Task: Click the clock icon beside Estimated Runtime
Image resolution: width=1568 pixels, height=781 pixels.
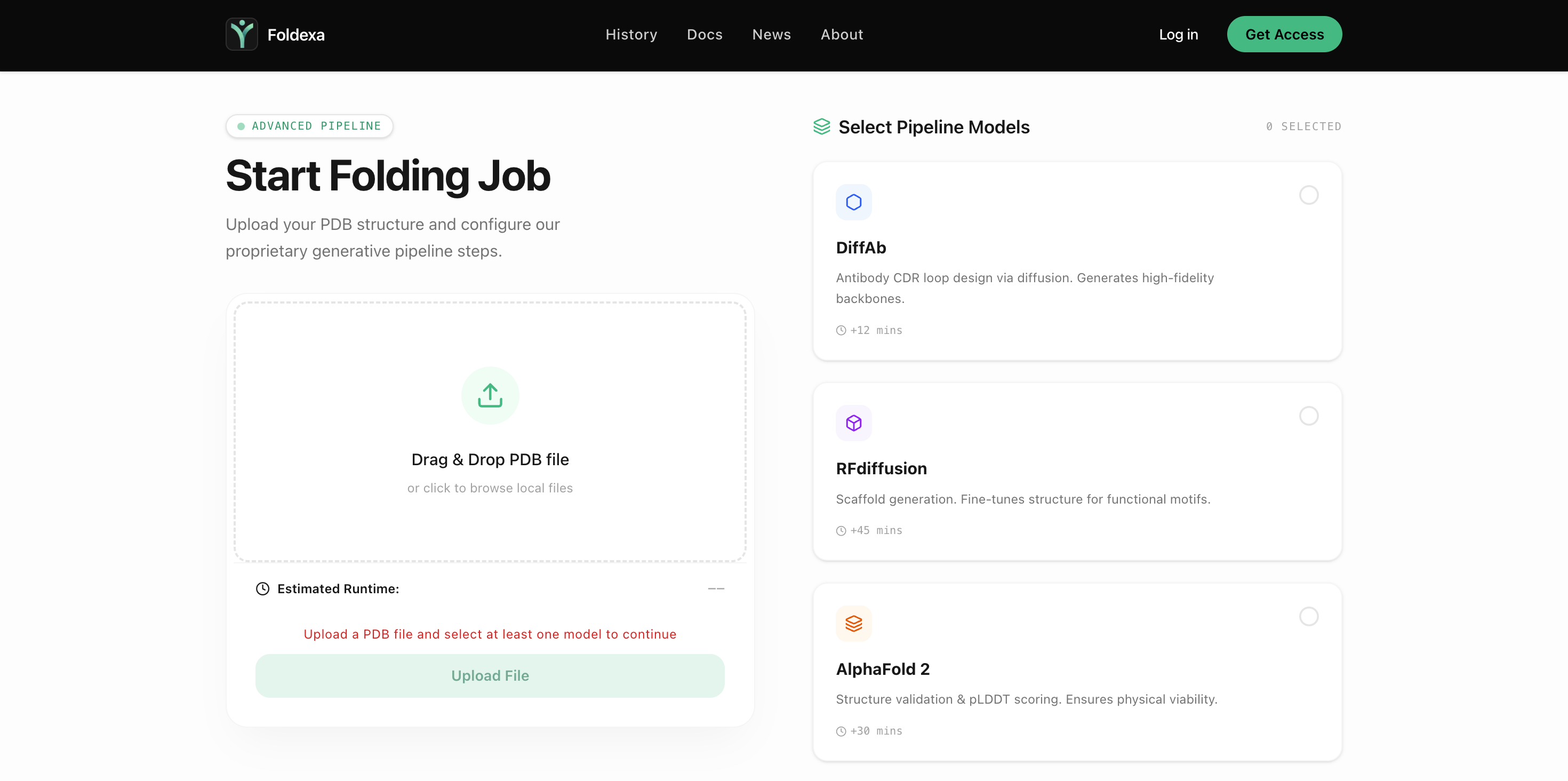Action: pos(262,588)
